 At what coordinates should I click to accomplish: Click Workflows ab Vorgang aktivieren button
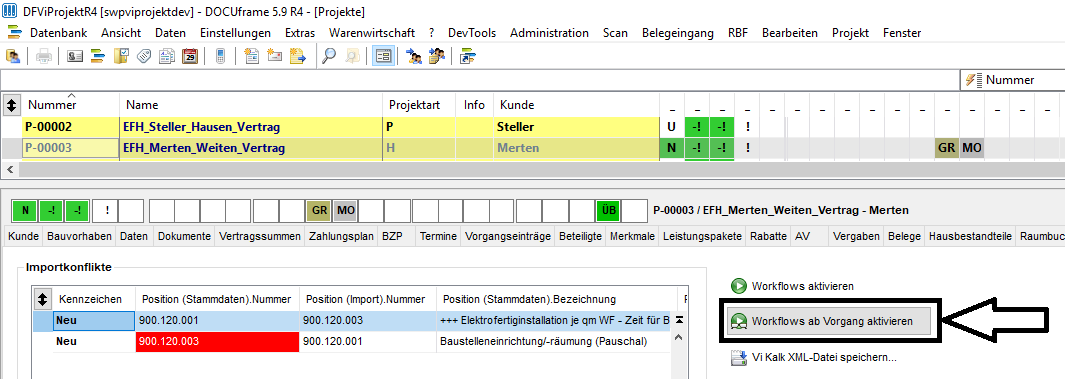pyautogui.click(x=828, y=321)
